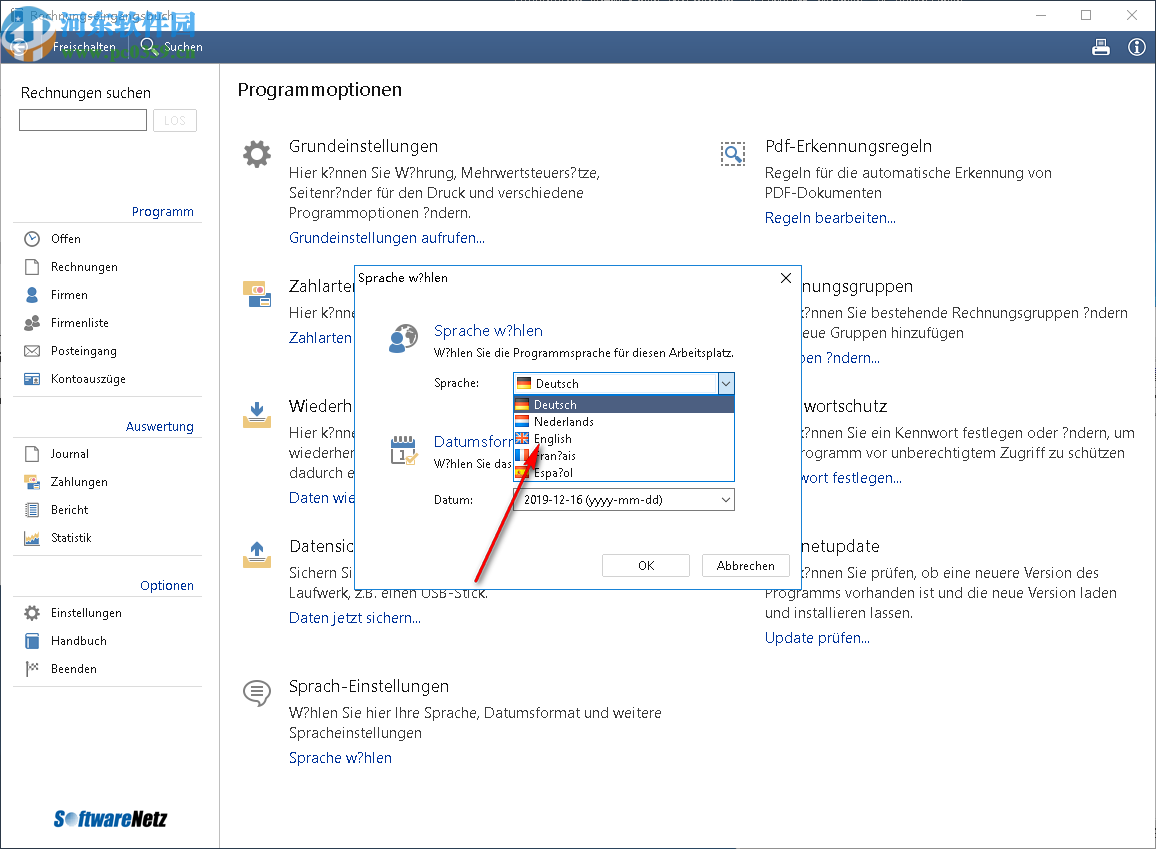The image size is (1156, 849).
Task: Choose Nederlands in the Sprache dropdown
Action: click(563, 422)
